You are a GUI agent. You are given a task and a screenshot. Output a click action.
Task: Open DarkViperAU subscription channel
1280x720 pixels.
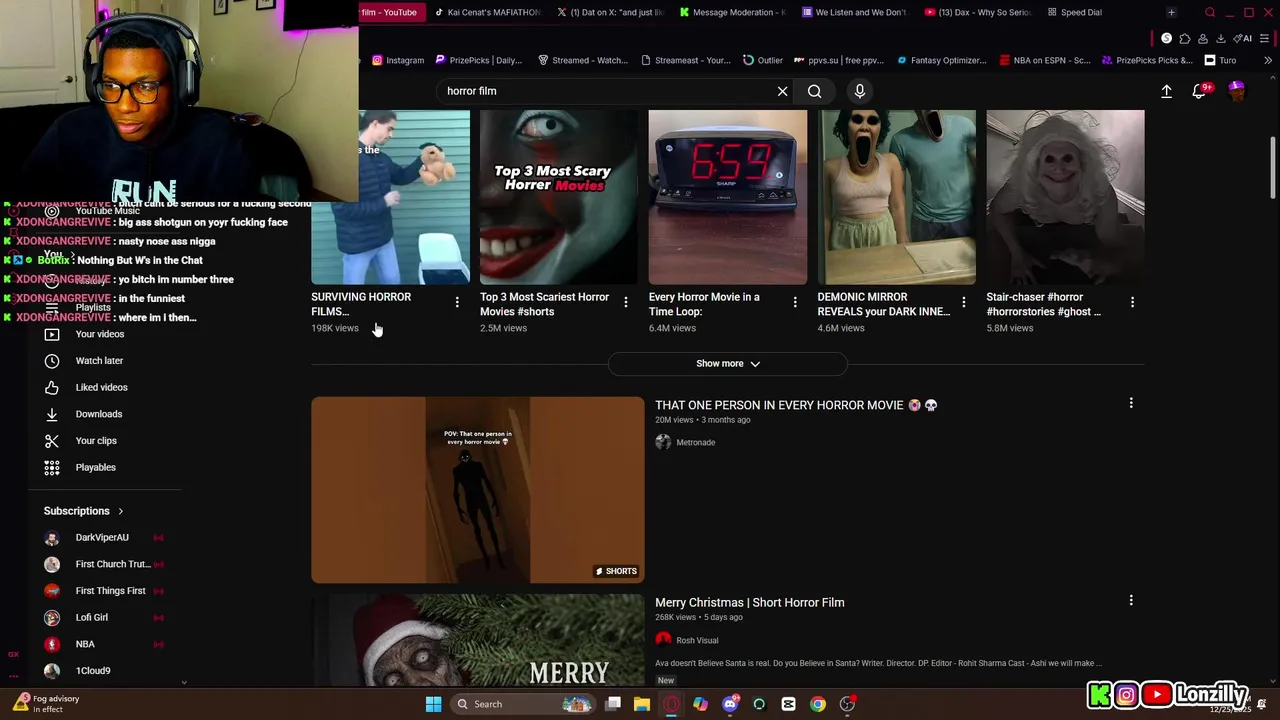click(102, 538)
